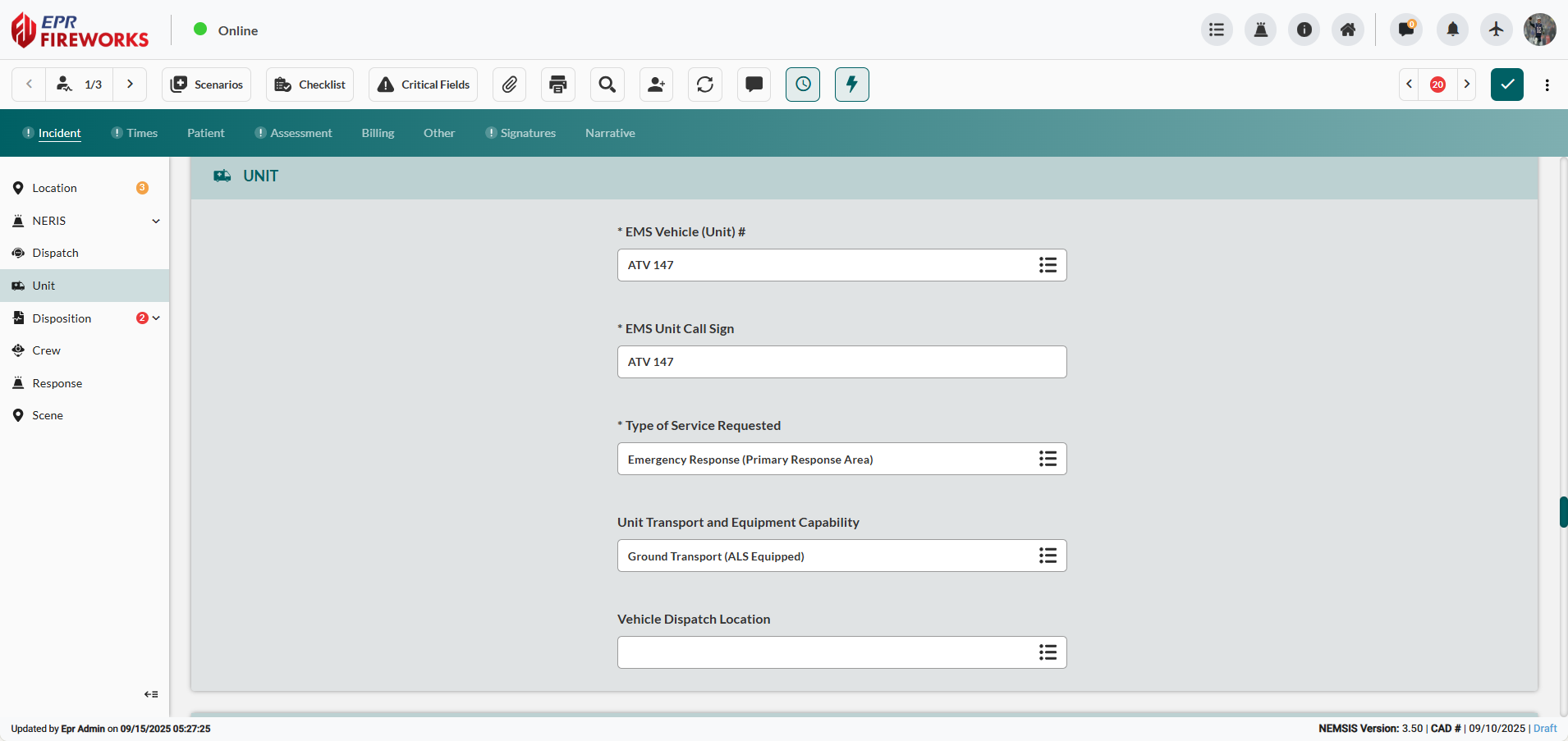1568x741 pixels.
Task: Click the add user icon
Action: pyautogui.click(x=656, y=85)
